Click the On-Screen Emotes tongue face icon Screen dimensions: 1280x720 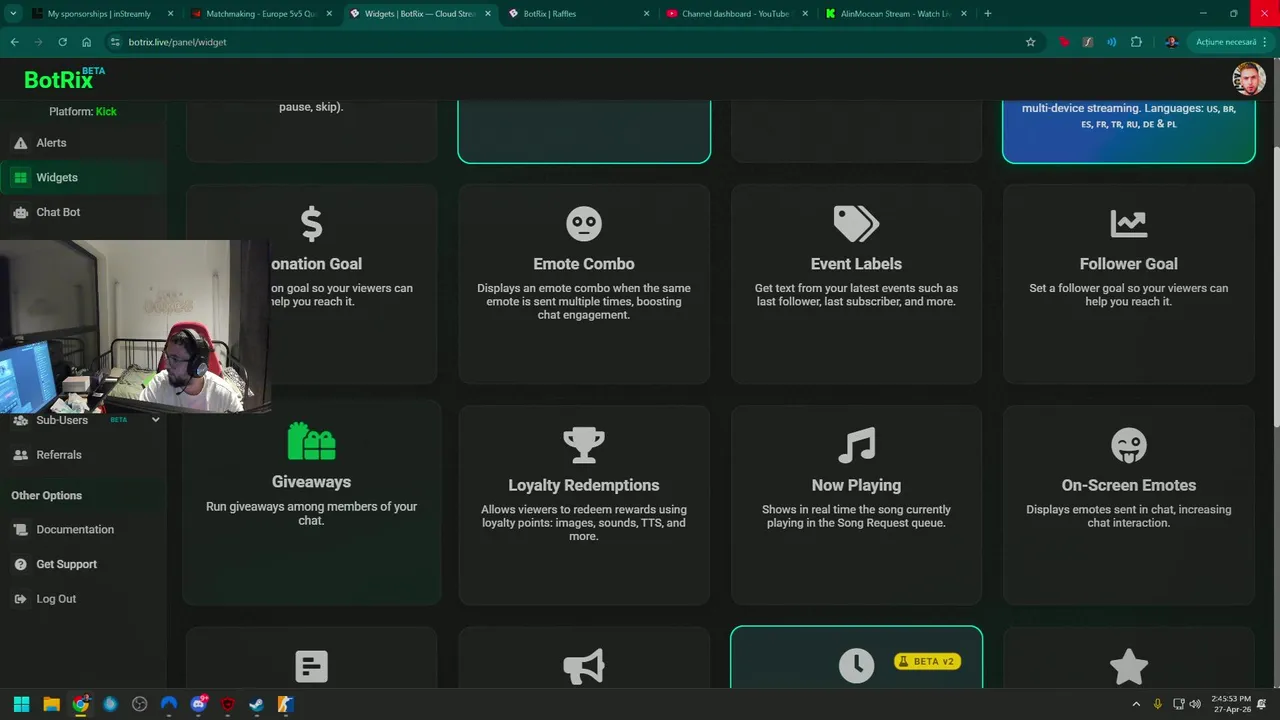[x=1129, y=446]
